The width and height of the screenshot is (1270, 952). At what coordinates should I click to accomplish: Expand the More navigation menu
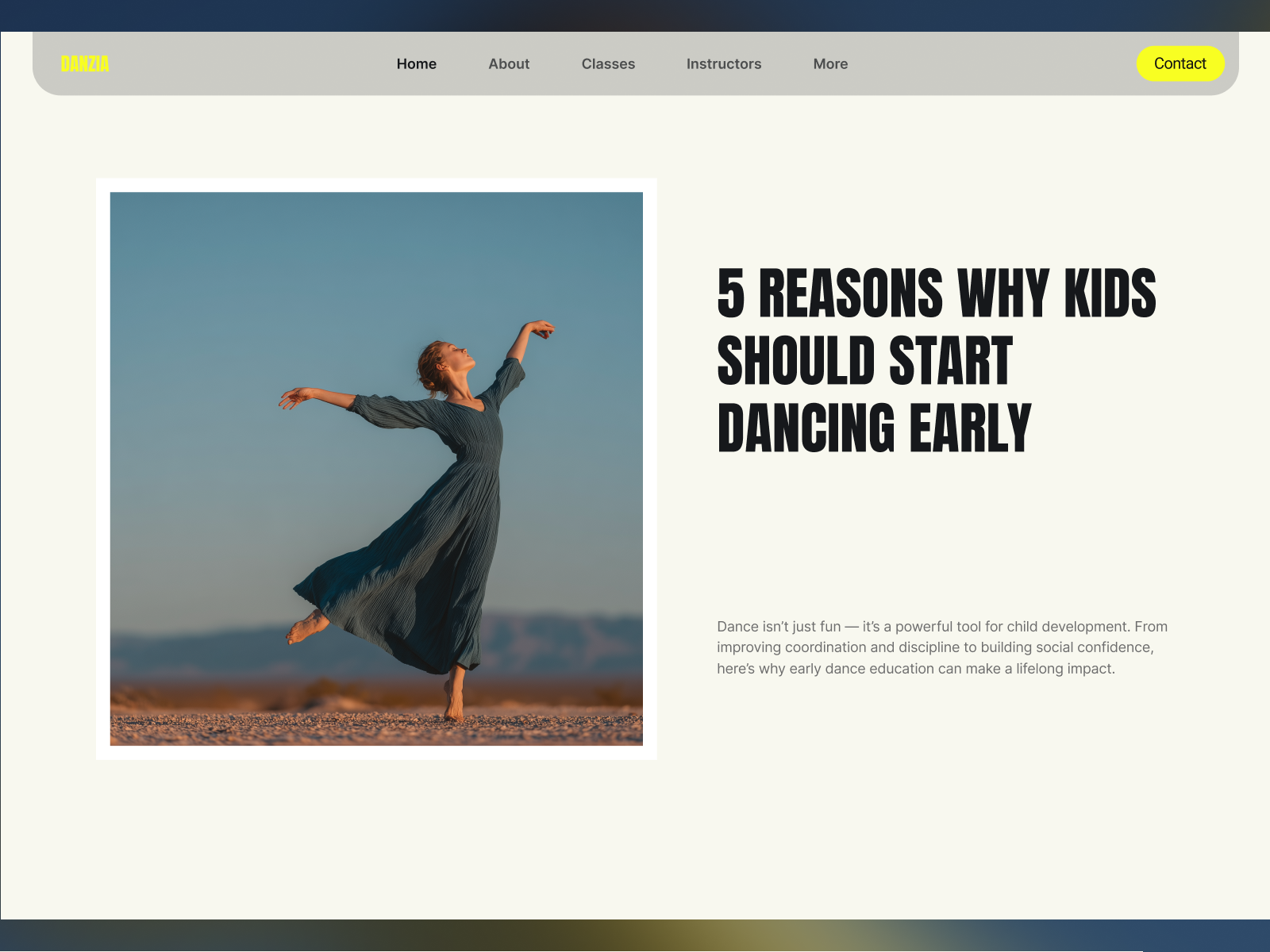(830, 64)
